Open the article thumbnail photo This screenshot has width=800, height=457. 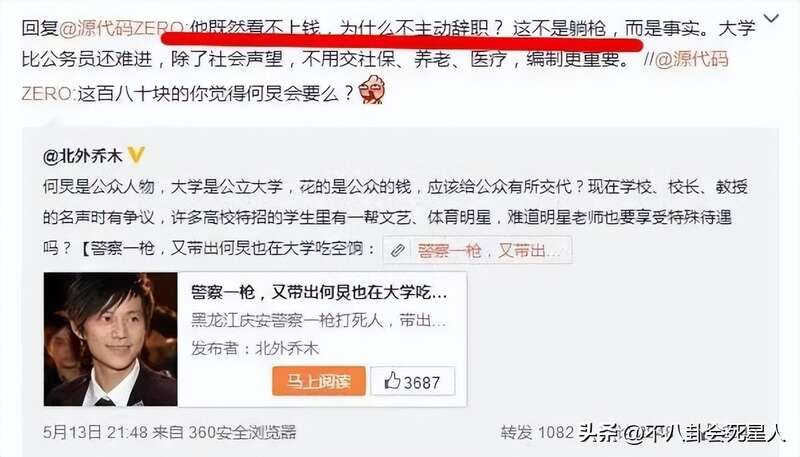point(111,339)
